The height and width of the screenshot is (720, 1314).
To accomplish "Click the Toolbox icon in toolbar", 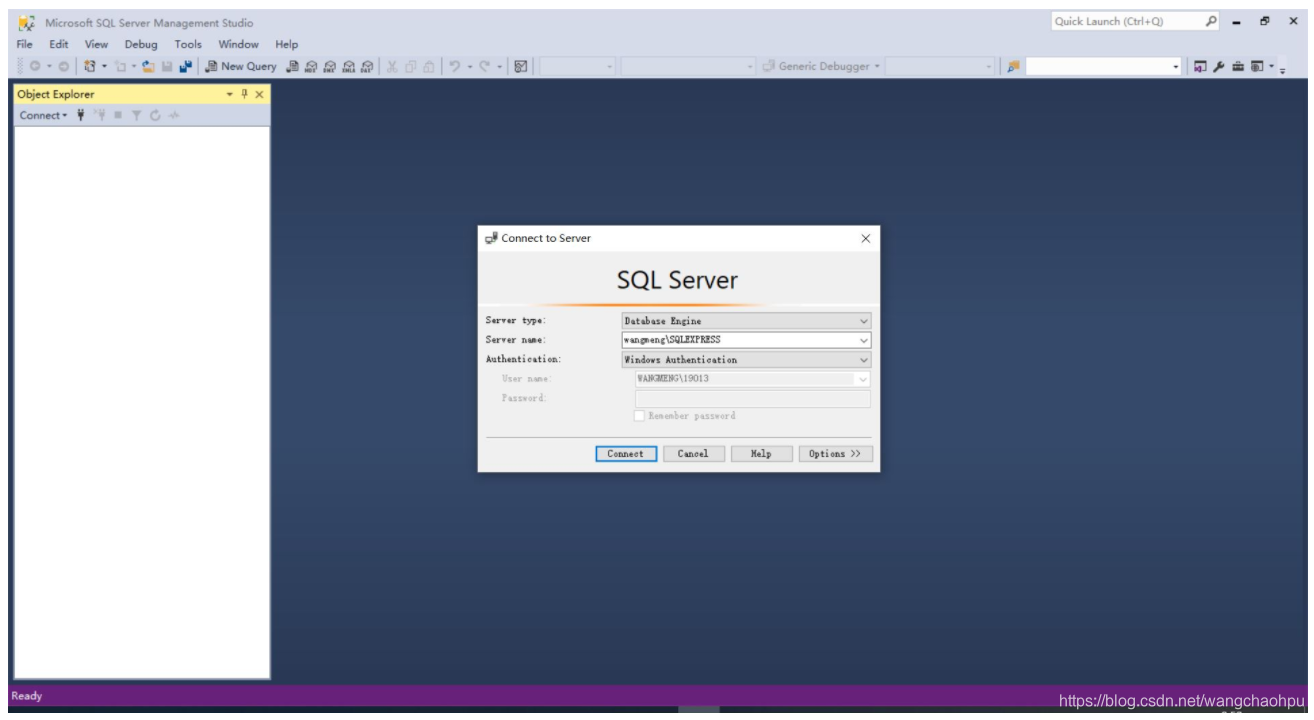I will 1240,66.
